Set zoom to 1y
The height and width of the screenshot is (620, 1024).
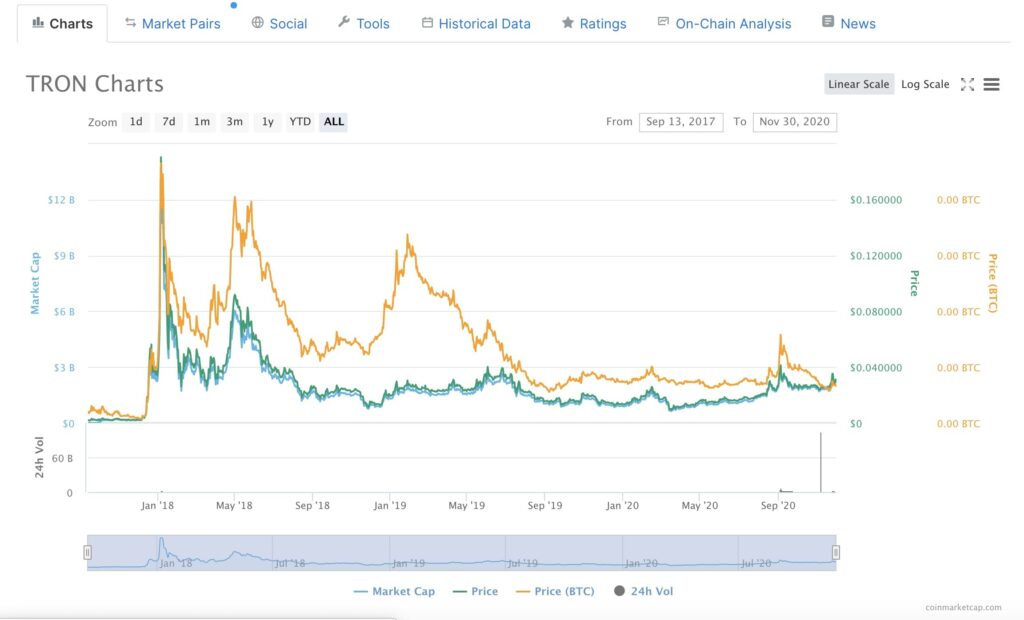[x=268, y=122]
